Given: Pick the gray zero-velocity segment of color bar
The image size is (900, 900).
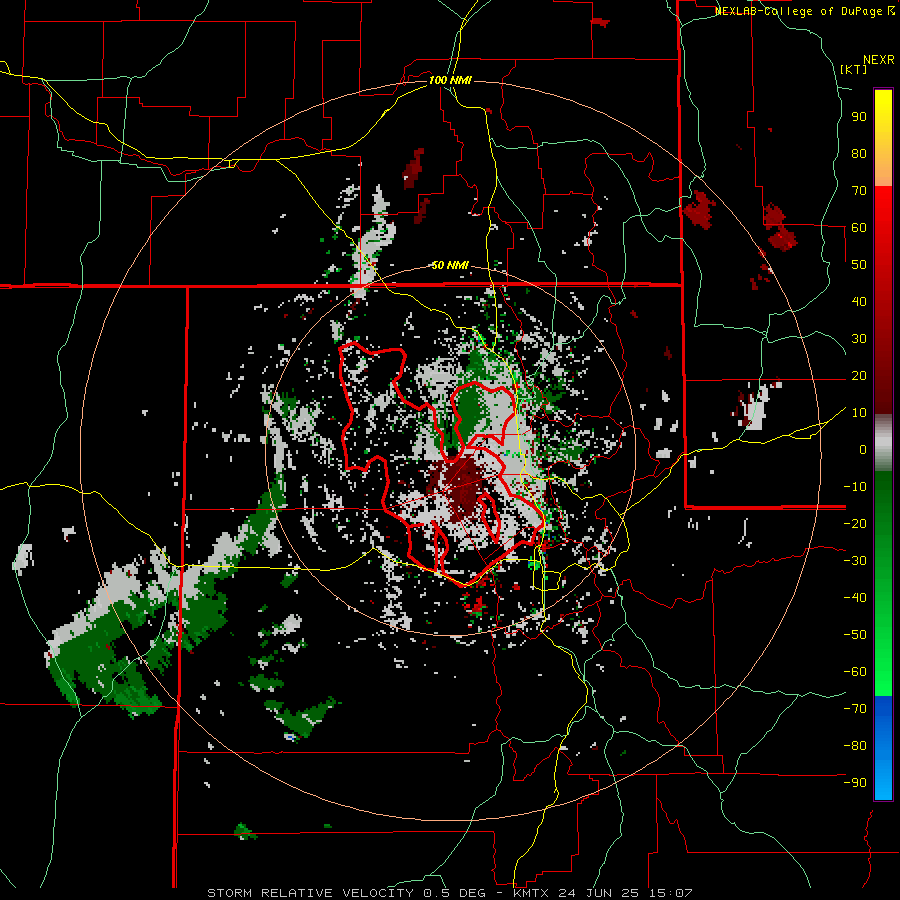Looking at the screenshot, I should (x=883, y=443).
